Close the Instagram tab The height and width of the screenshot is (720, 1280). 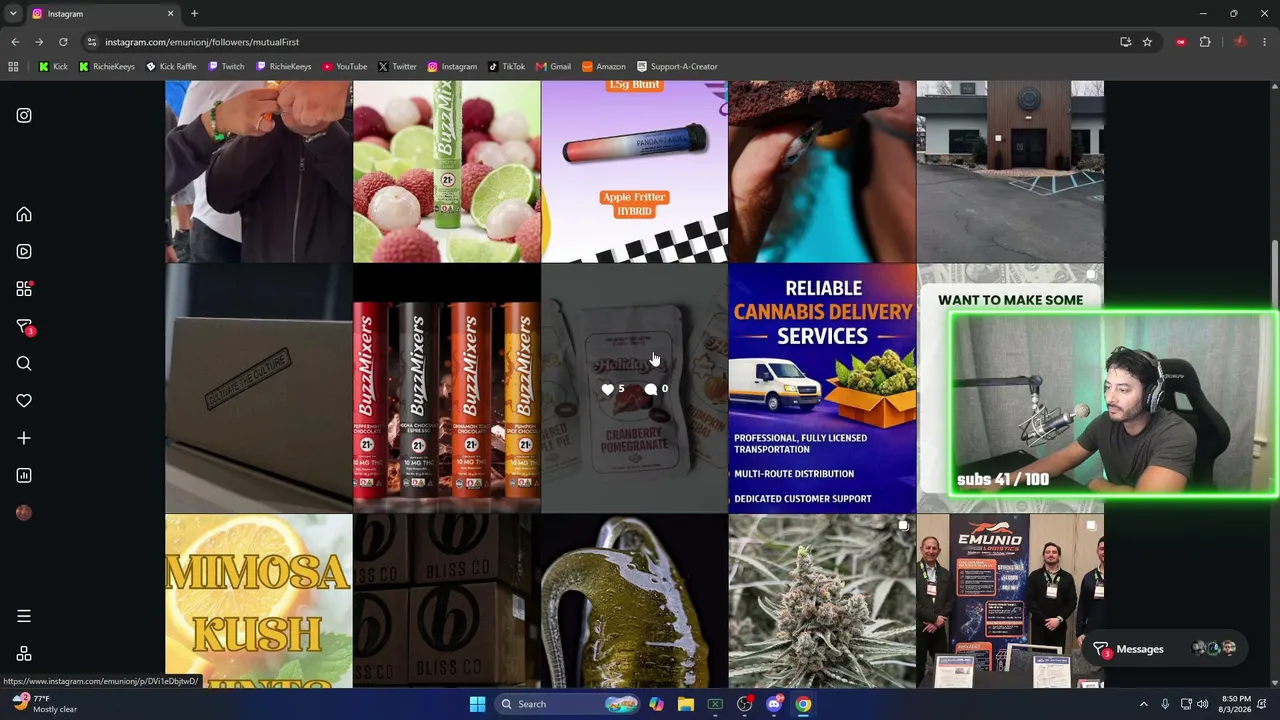tap(170, 14)
